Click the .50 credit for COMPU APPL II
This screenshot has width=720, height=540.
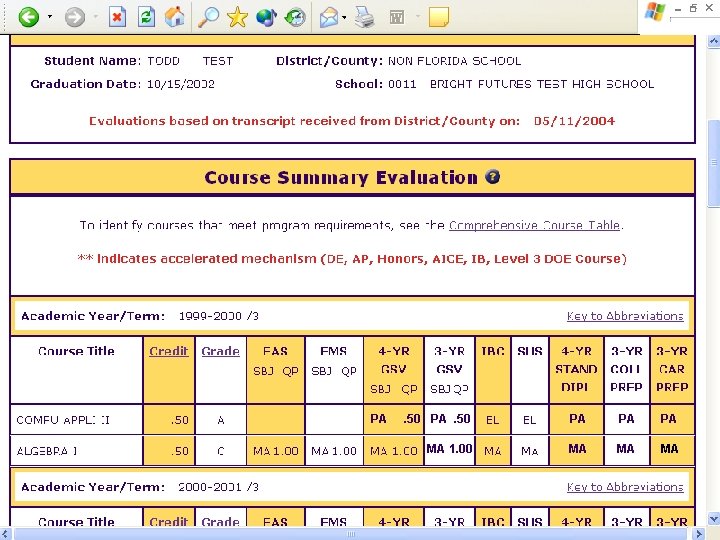coord(179,420)
